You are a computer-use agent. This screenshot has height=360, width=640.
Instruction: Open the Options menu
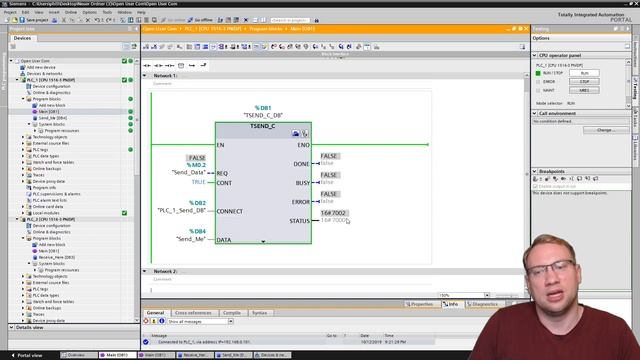[89, 12]
